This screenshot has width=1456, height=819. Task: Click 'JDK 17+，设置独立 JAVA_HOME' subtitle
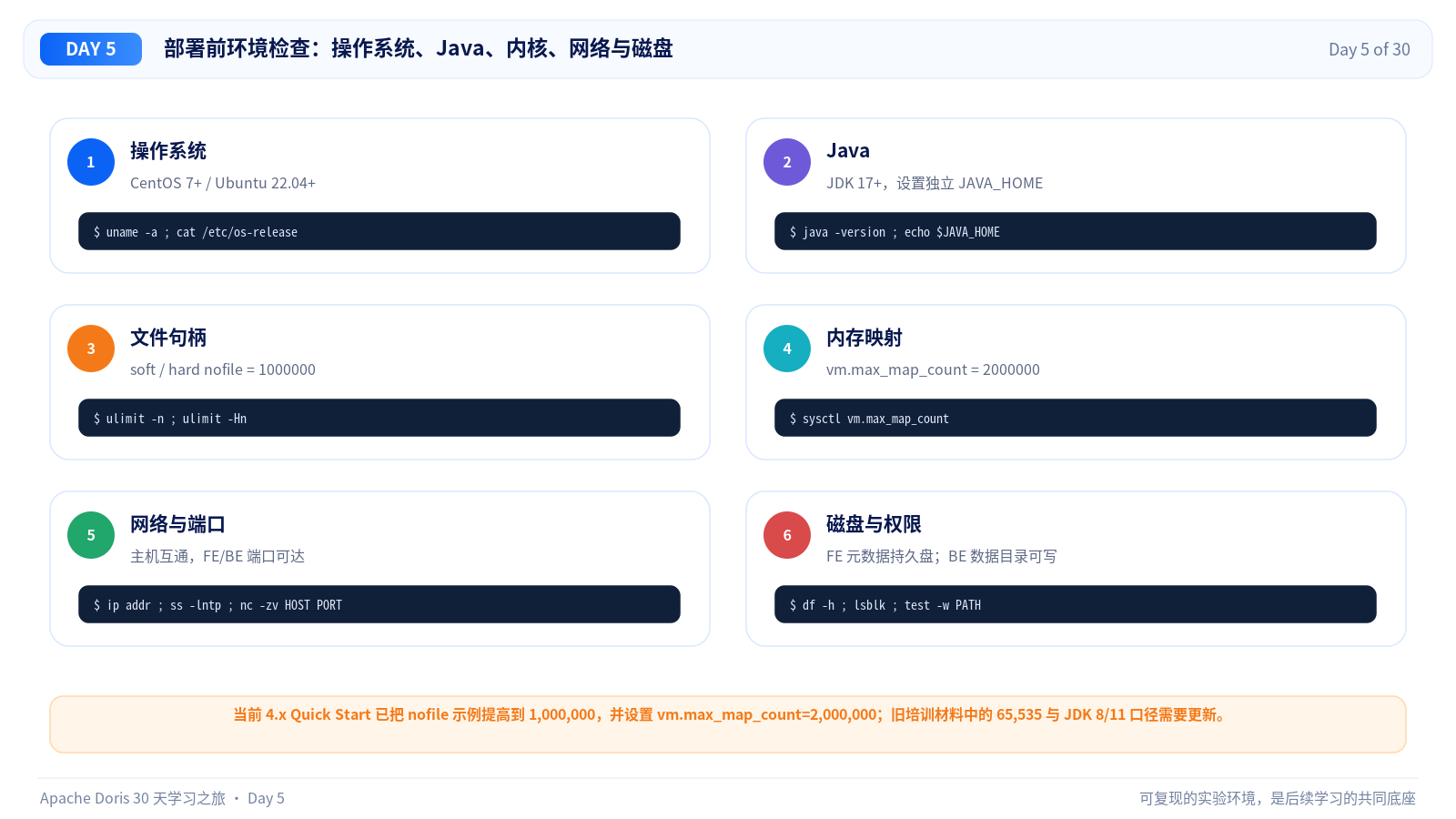coord(935,183)
